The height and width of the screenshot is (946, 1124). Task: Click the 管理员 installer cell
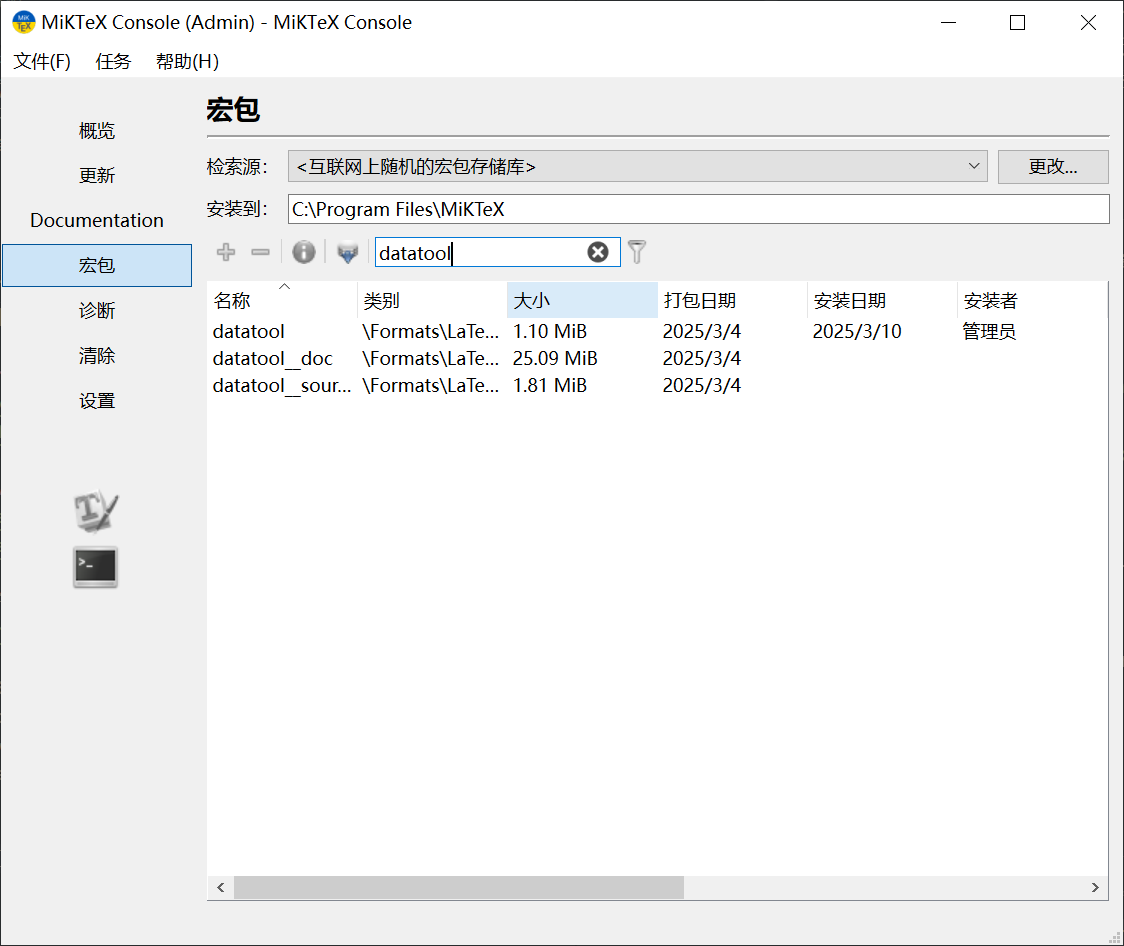click(x=989, y=332)
